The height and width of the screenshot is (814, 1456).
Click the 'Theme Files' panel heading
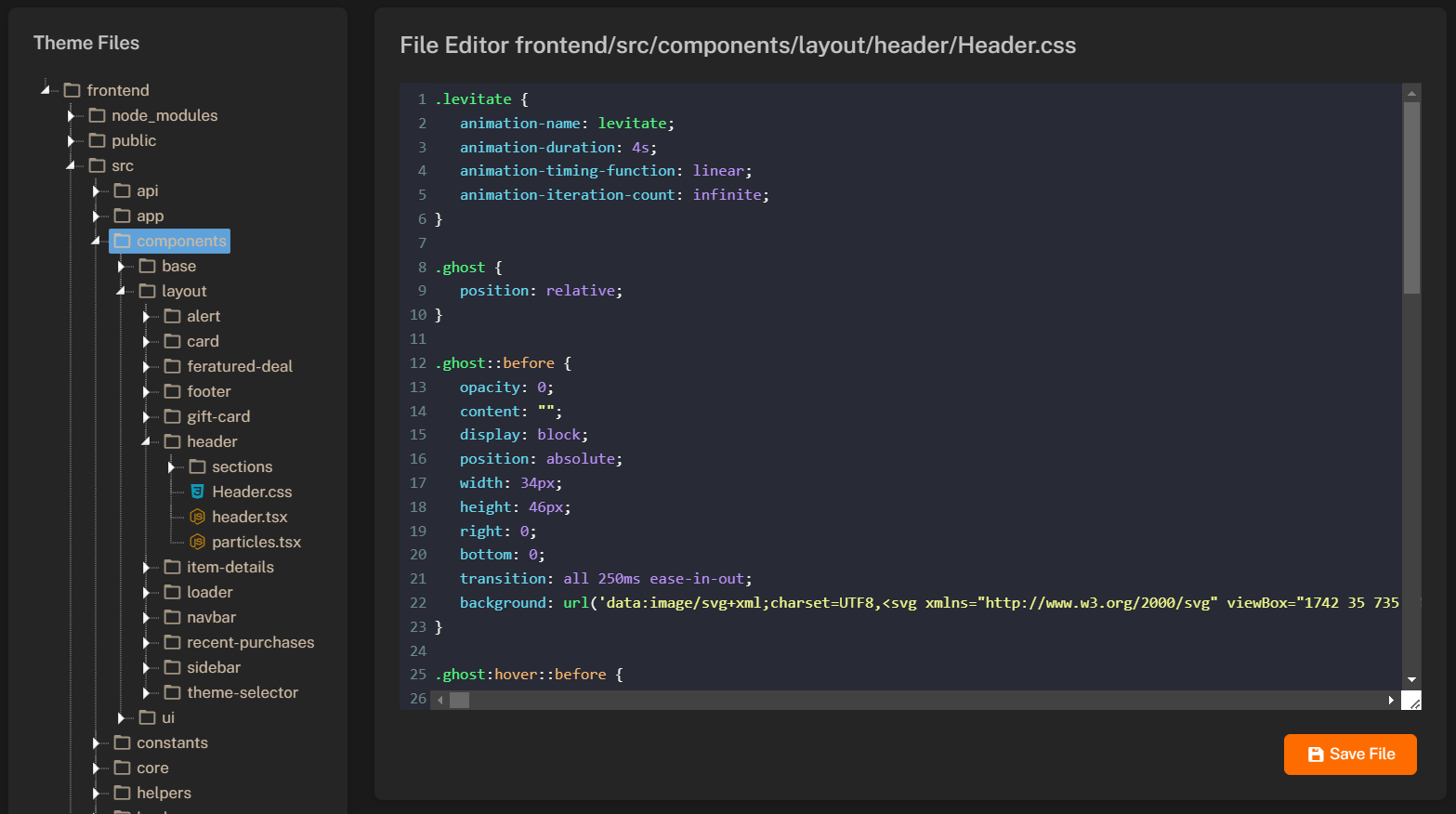(x=86, y=43)
